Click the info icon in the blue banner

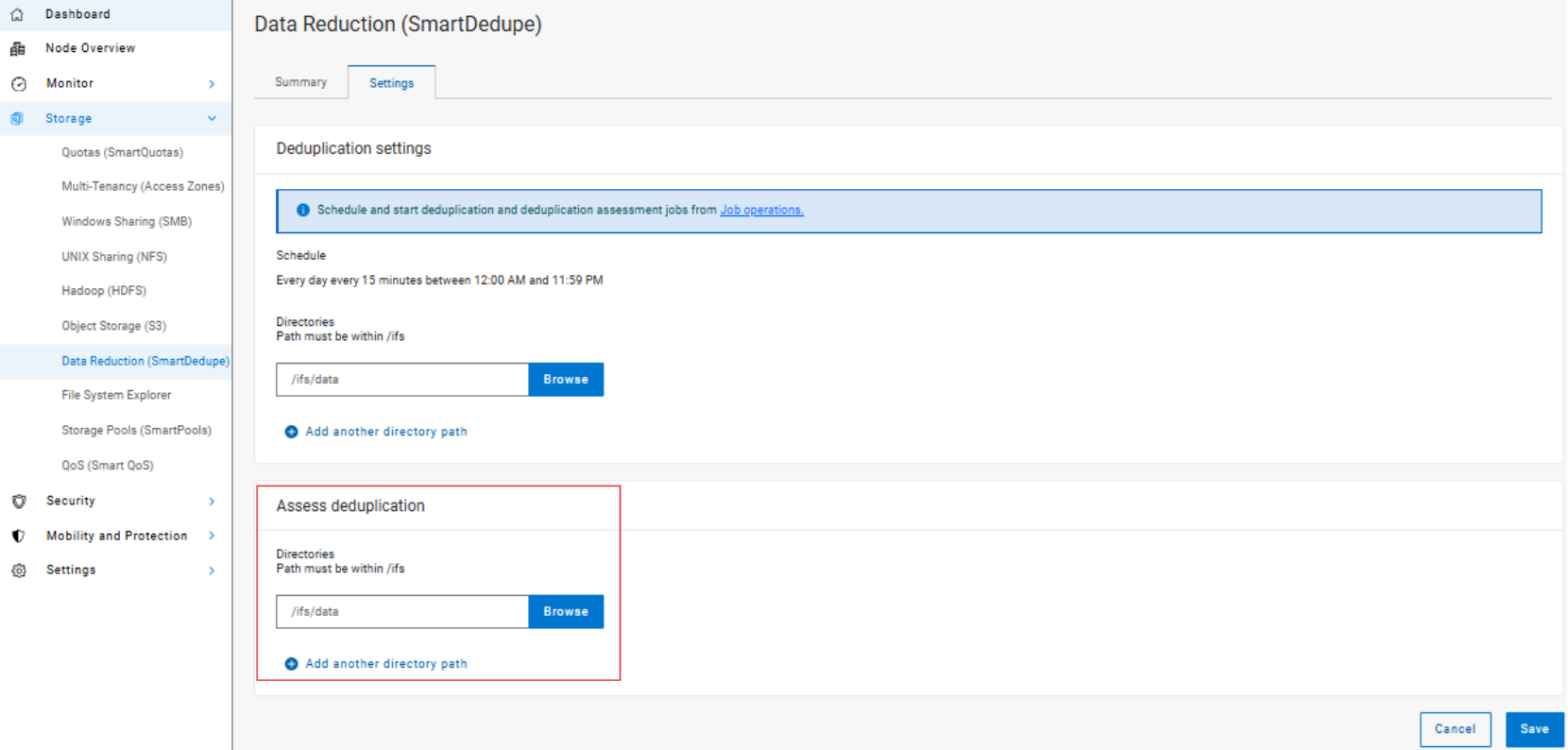303,211
